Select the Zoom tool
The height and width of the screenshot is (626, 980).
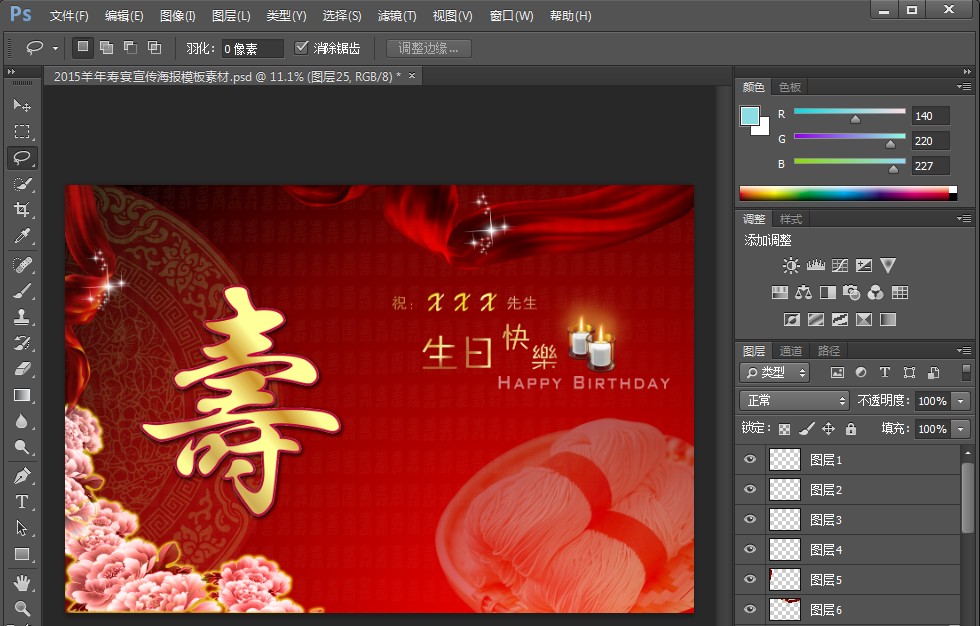pyautogui.click(x=22, y=608)
